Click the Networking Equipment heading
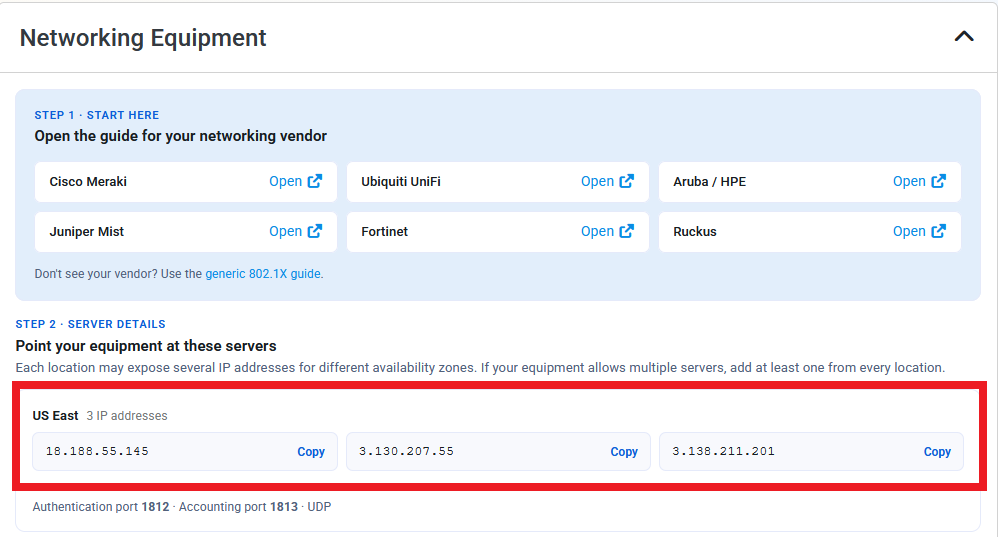 click(x=143, y=38)
